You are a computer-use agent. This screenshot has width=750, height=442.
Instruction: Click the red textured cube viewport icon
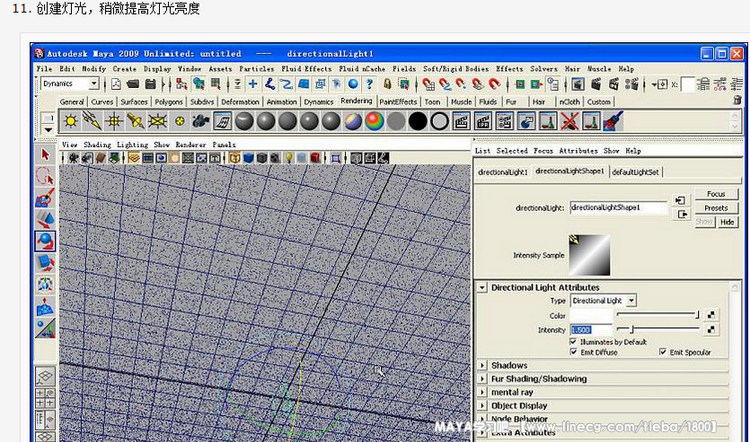pos(315,158)
